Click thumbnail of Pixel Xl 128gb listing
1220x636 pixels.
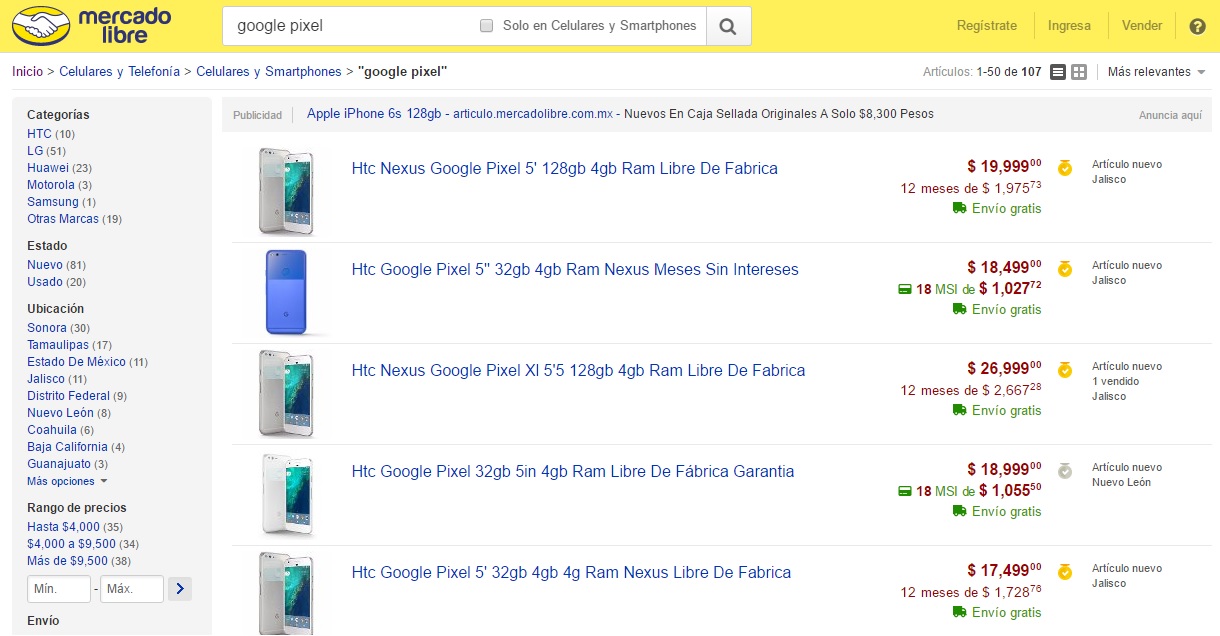click(286, 393)
